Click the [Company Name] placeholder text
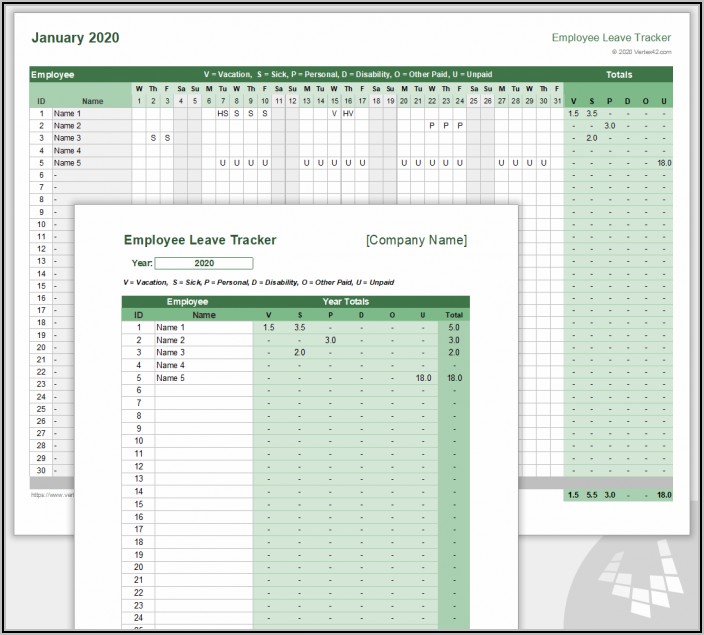Viewport: 704px width, 635px height. 416,240
